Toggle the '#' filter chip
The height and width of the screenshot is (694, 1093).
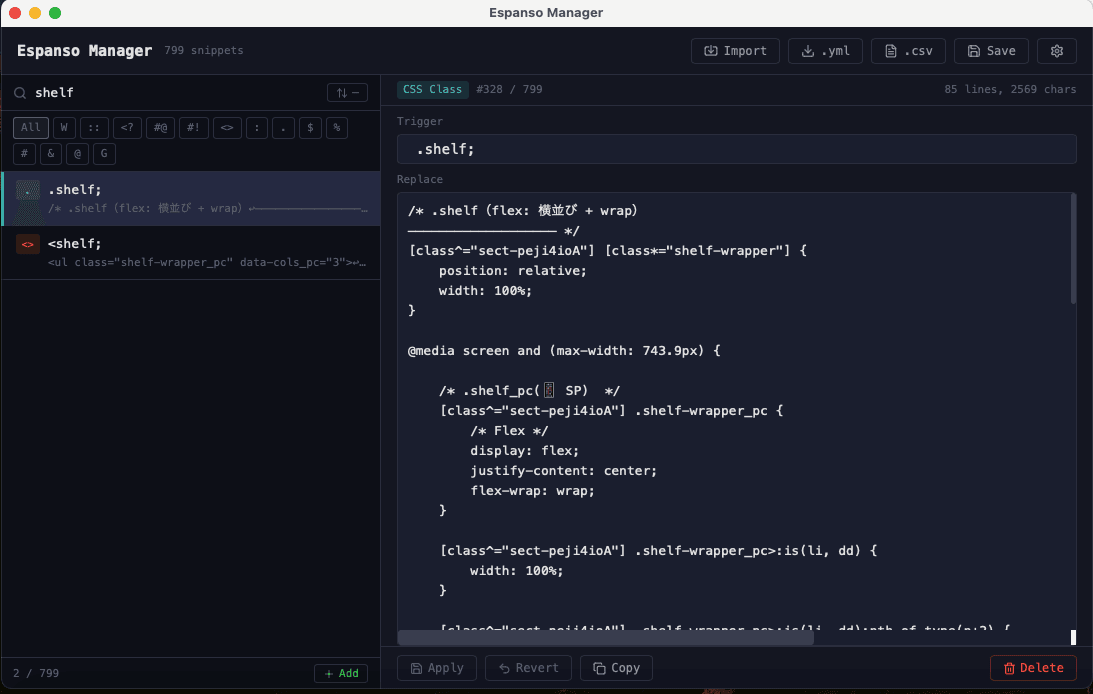click(24, 153)
